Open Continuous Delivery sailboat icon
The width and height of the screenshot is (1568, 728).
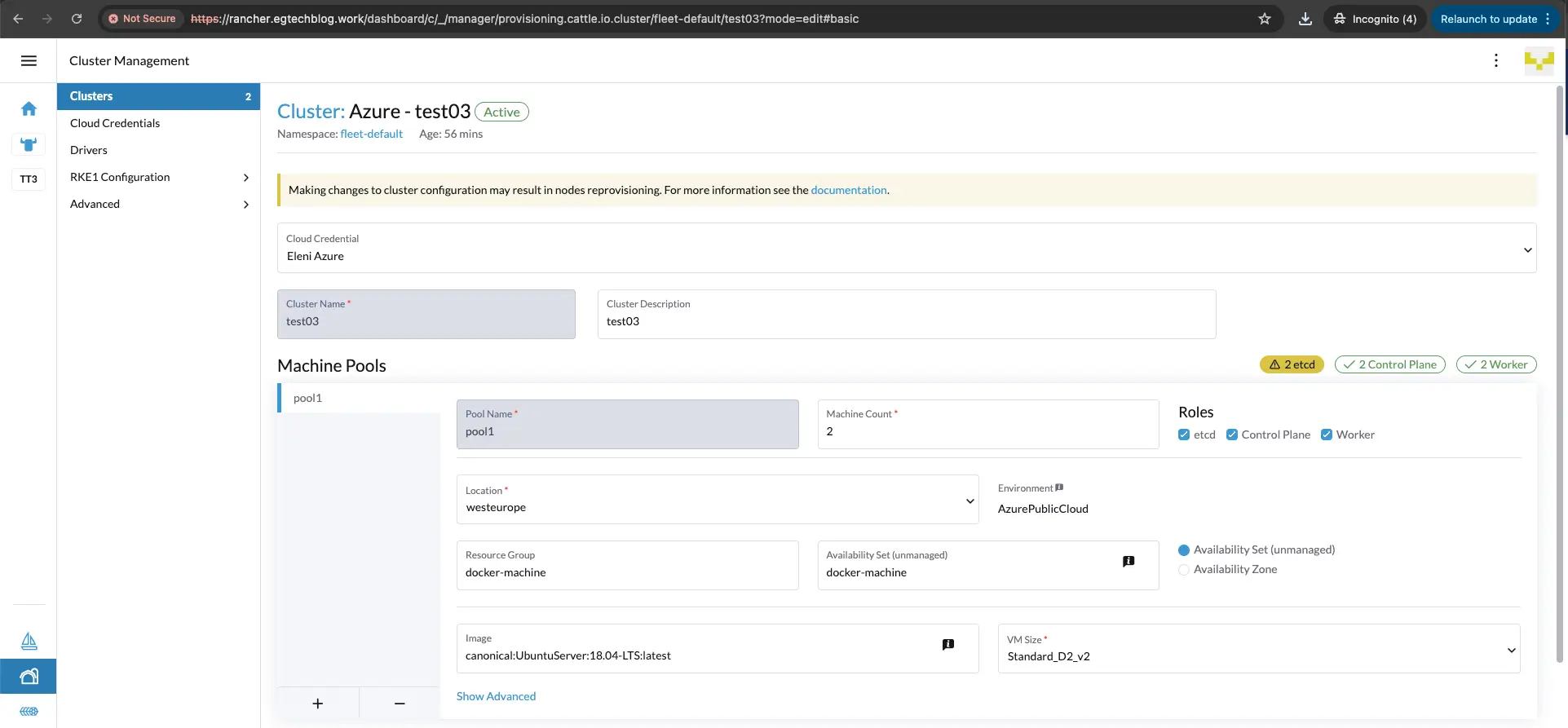(x=29, y=641)
